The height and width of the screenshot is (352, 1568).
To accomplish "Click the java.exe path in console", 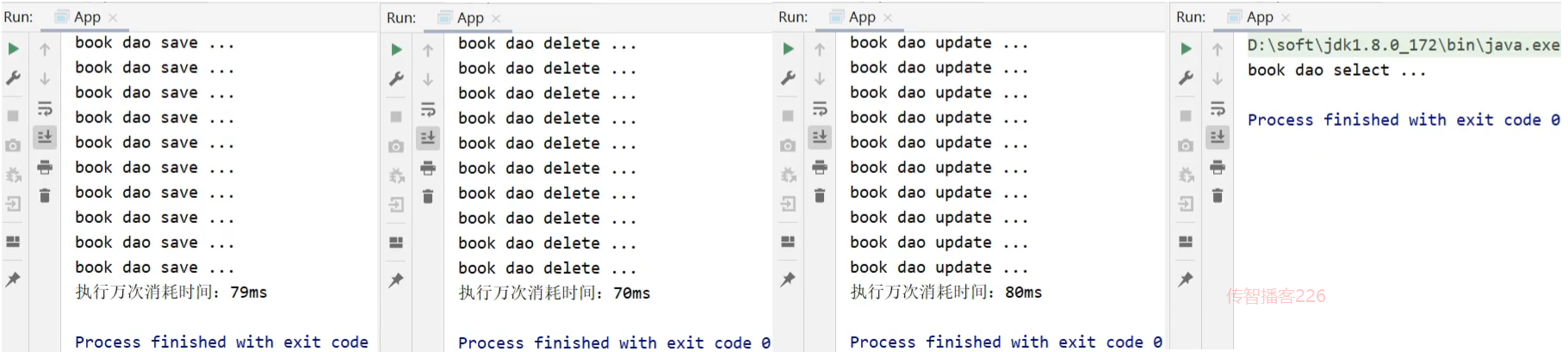I will 1403,45.
